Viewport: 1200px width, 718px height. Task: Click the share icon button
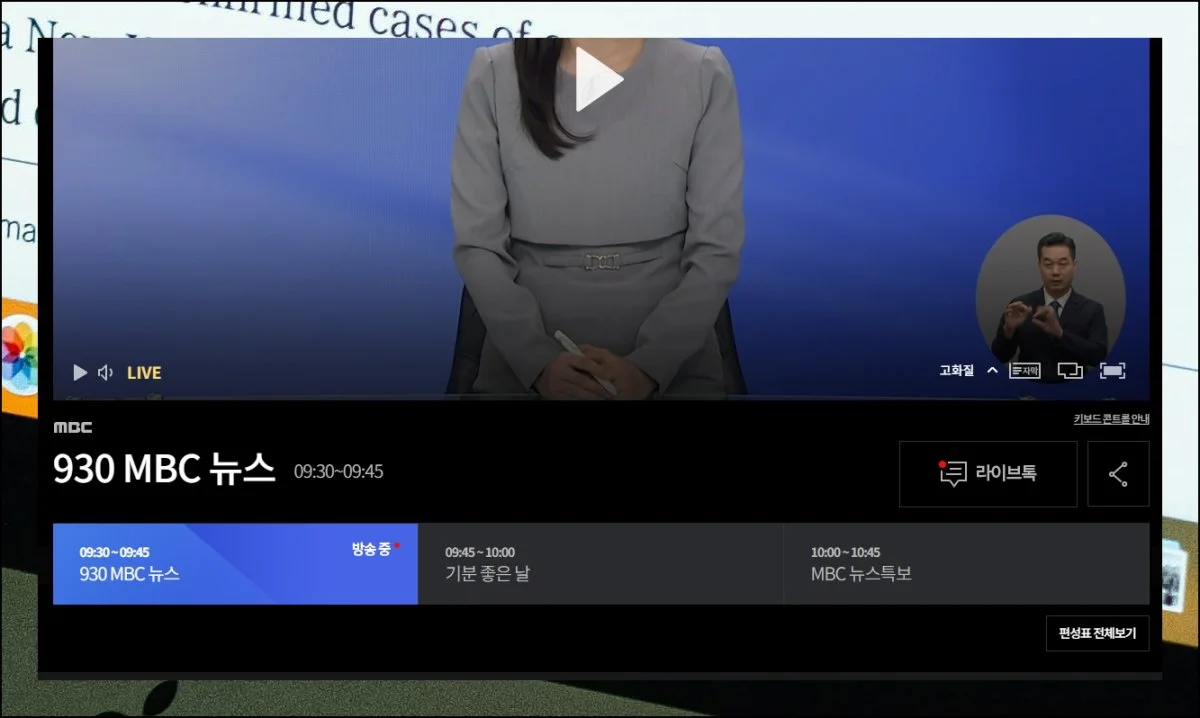[1118, 474]
